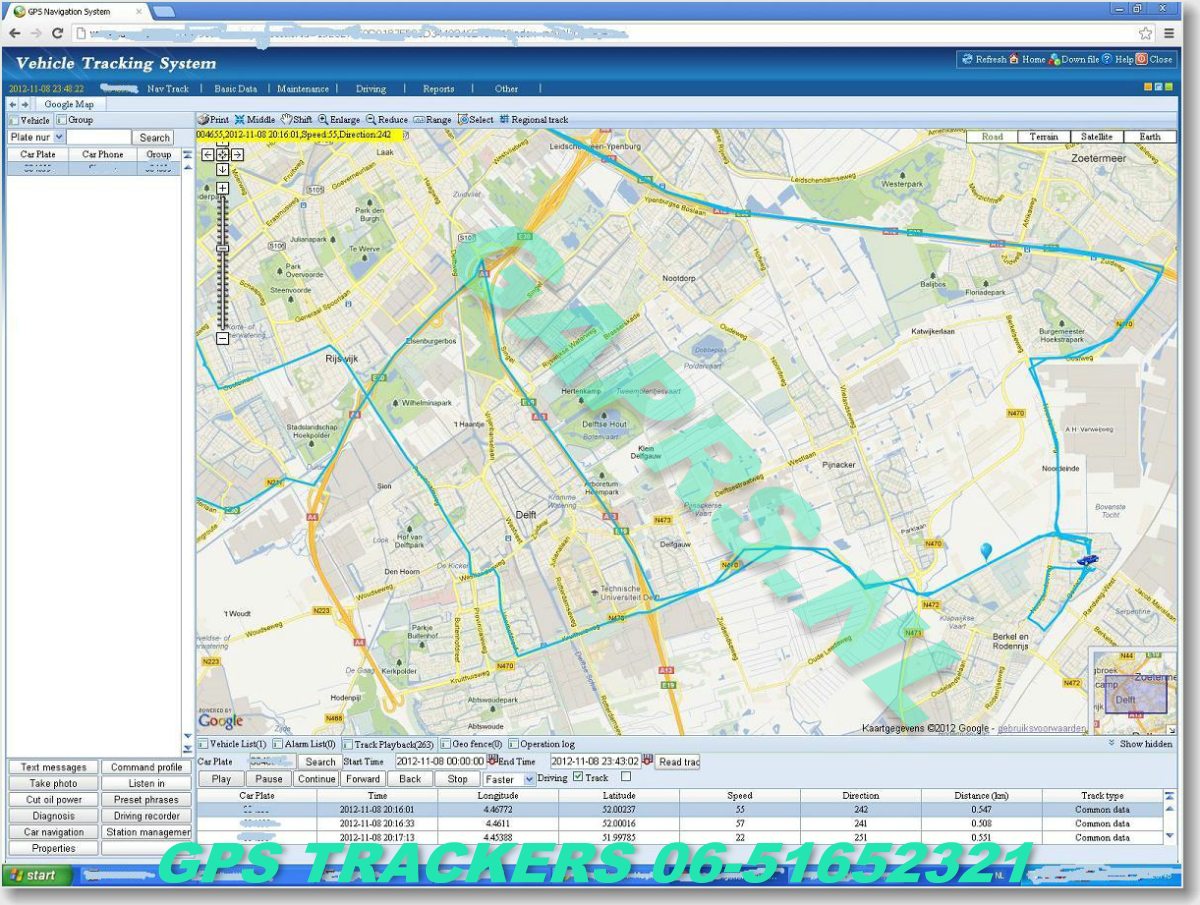1200x905 pixels.
Task: Click the Down file icon
Action: click(1054, 59)
